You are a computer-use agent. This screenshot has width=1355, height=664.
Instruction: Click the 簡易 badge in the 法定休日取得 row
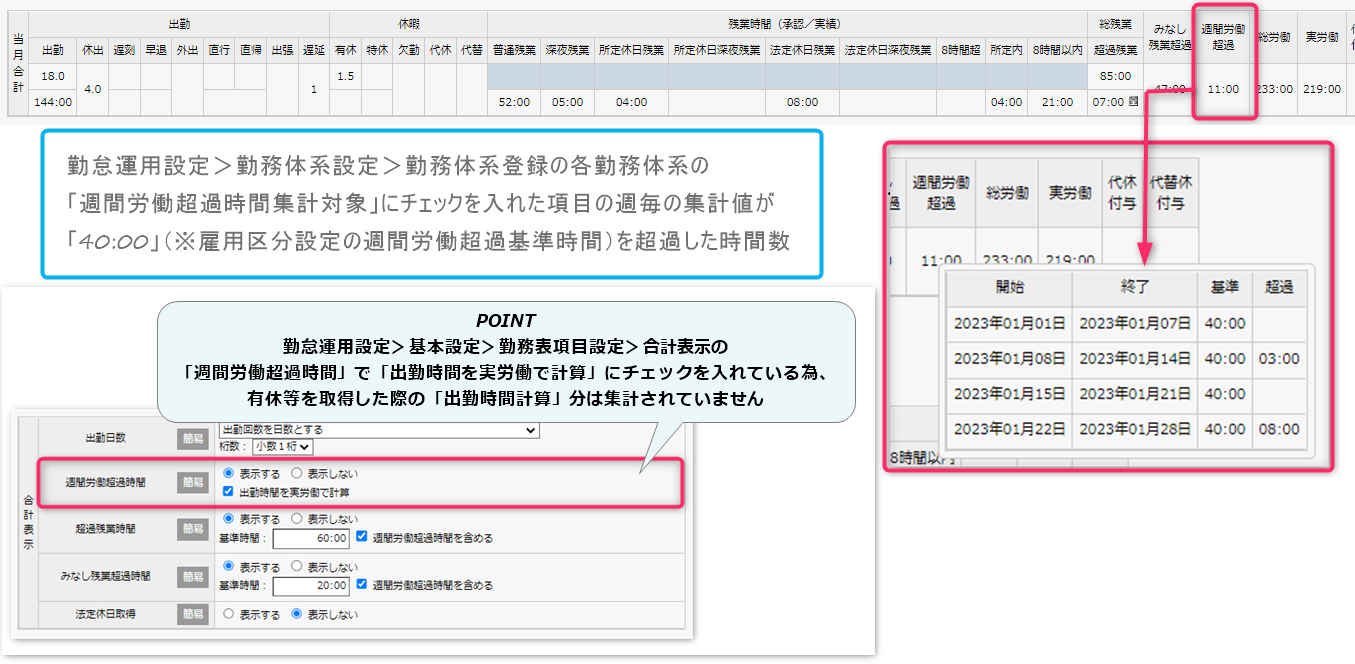pos(193,614)
